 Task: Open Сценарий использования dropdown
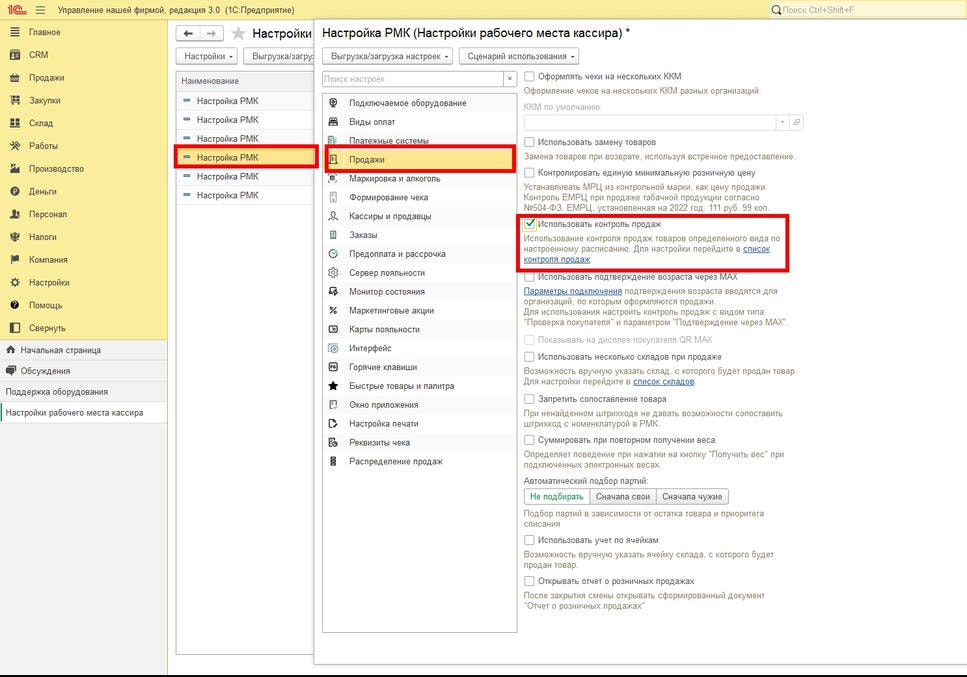click(519, 56)
